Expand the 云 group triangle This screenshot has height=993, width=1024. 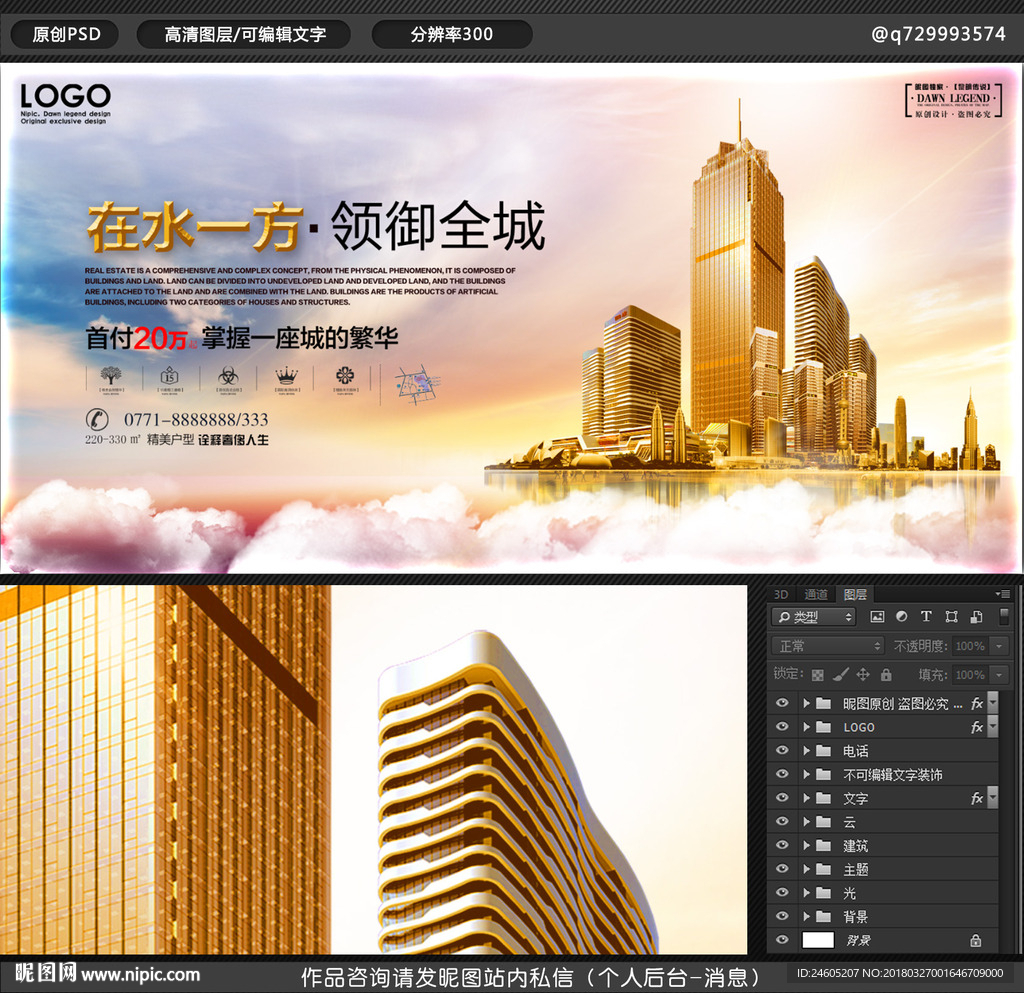coord(807,822)
